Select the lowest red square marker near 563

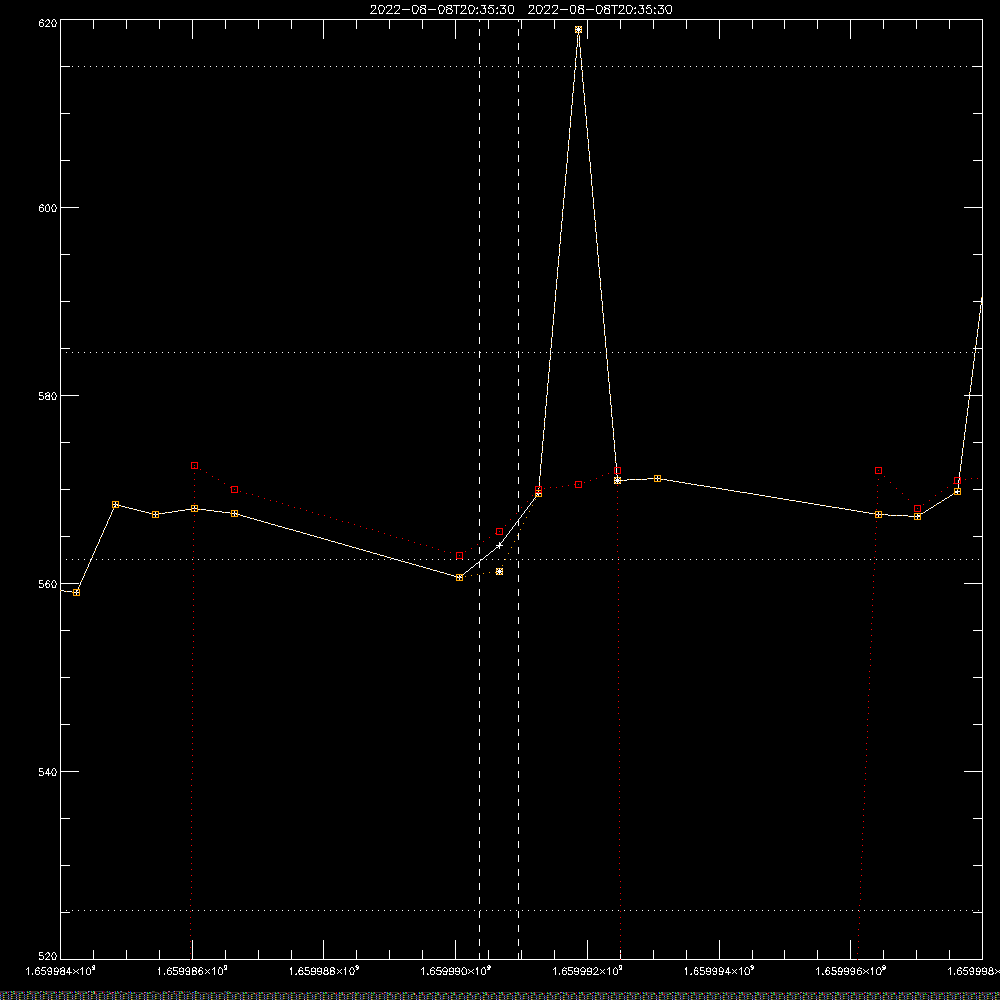(460, 556)
